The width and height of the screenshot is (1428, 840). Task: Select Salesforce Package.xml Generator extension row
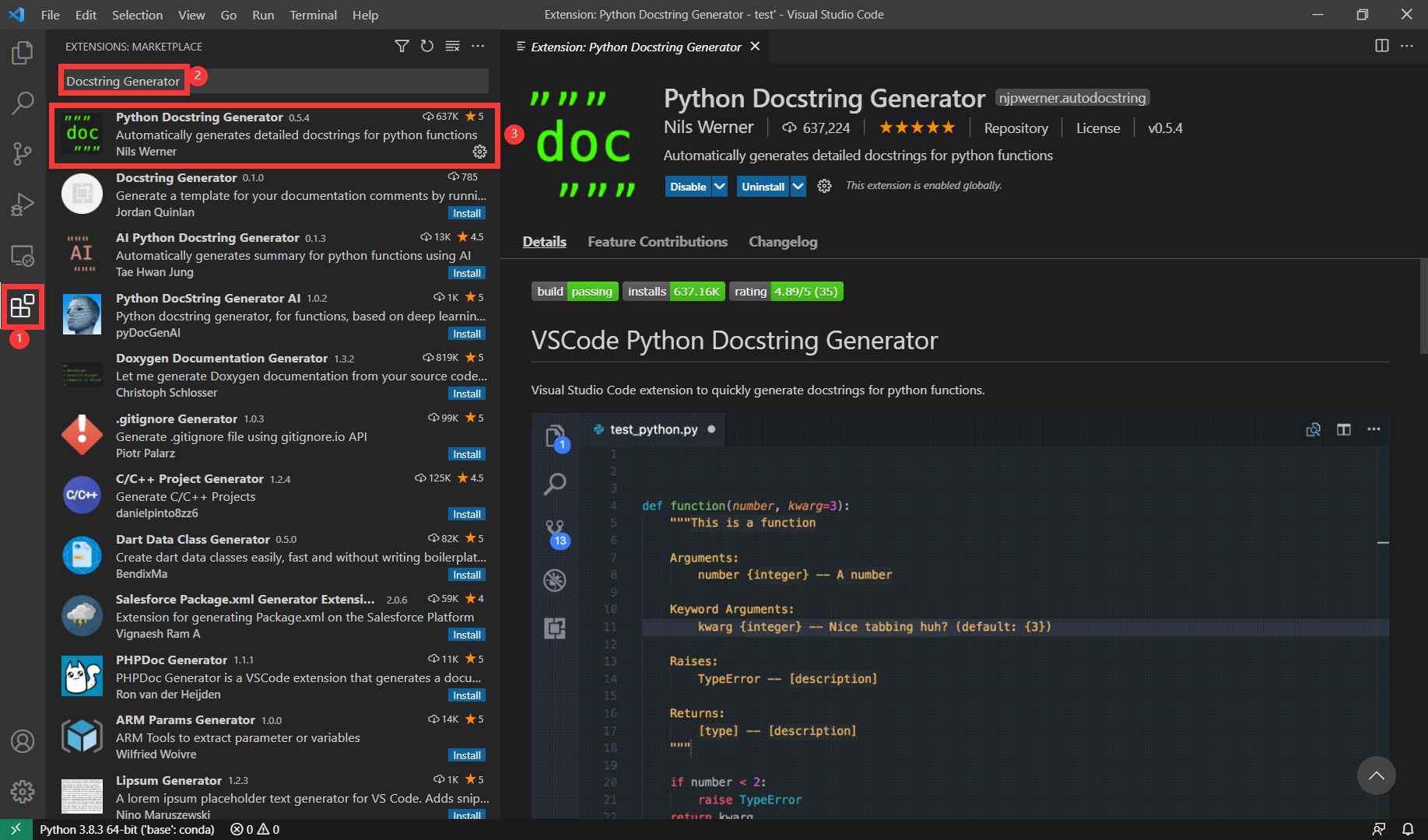[x=274, y=617]
